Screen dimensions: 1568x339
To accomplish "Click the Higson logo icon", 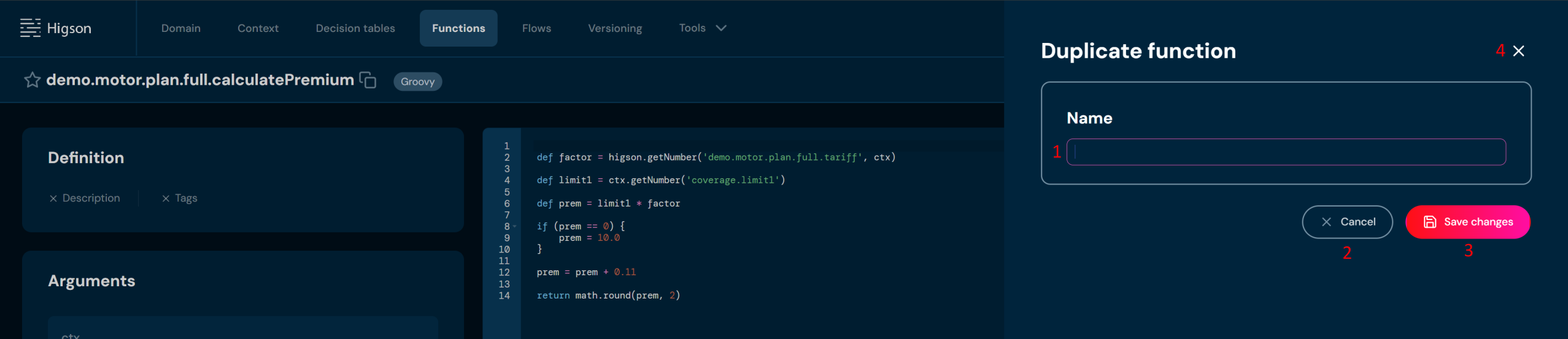I will coord(30,28).
